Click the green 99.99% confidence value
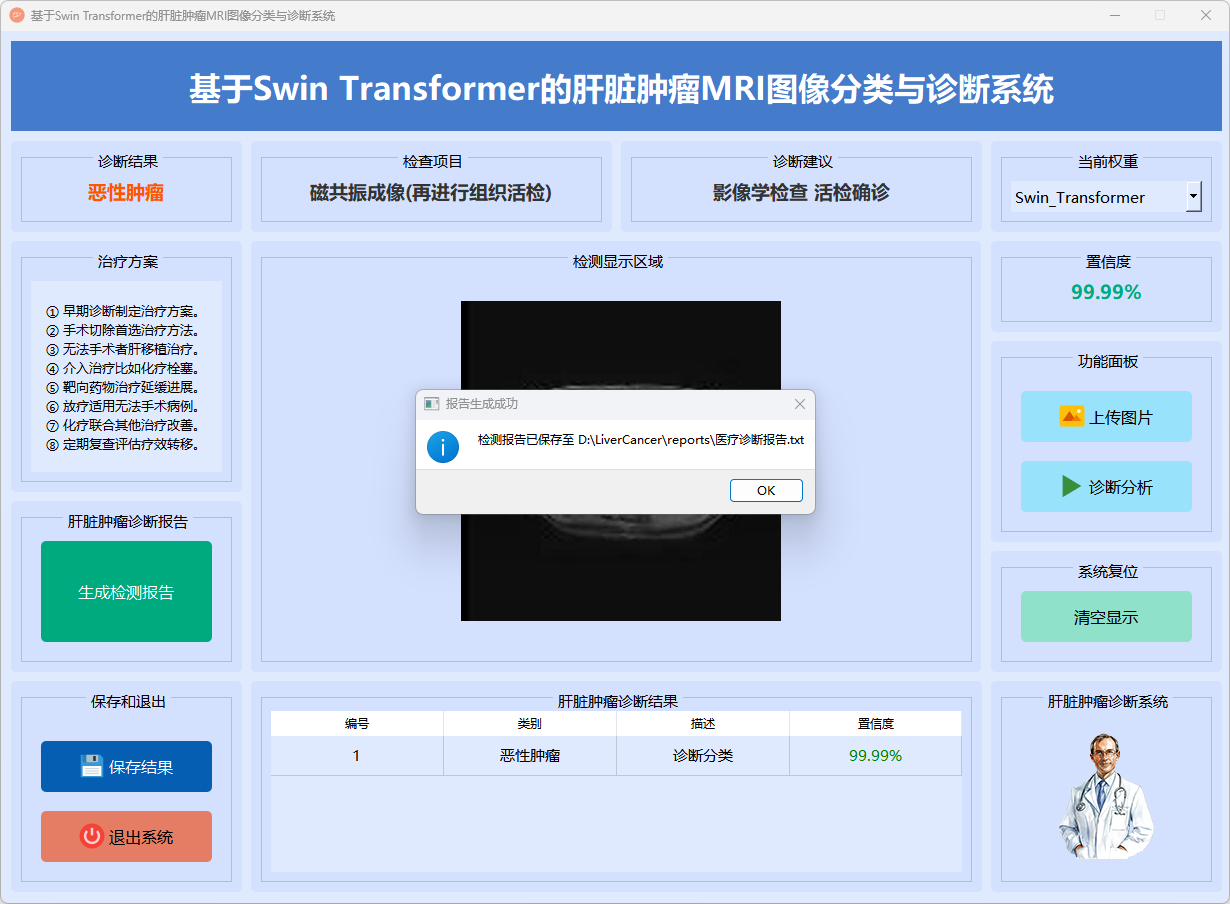The width and height of the screenshot is (1230, 904). 1106,291
